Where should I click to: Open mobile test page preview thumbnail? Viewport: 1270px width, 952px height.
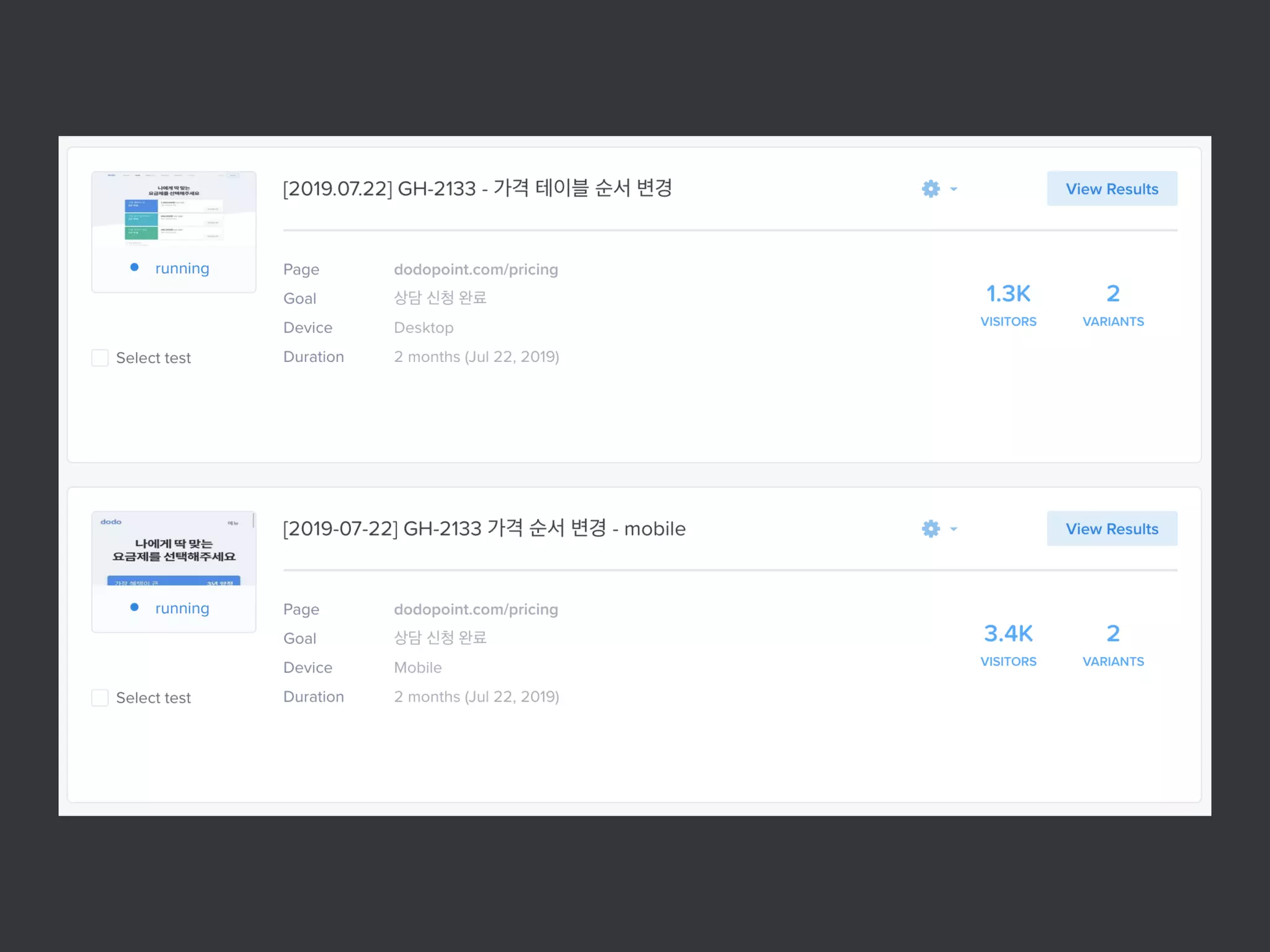174,549
